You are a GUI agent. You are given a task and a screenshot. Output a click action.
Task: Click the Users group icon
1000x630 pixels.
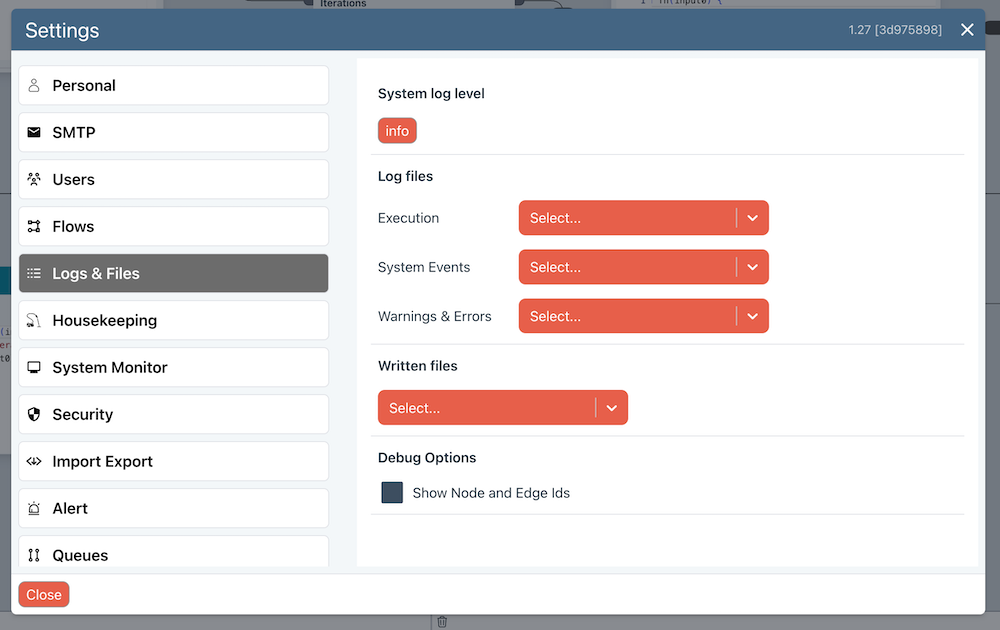click(34, 180)
